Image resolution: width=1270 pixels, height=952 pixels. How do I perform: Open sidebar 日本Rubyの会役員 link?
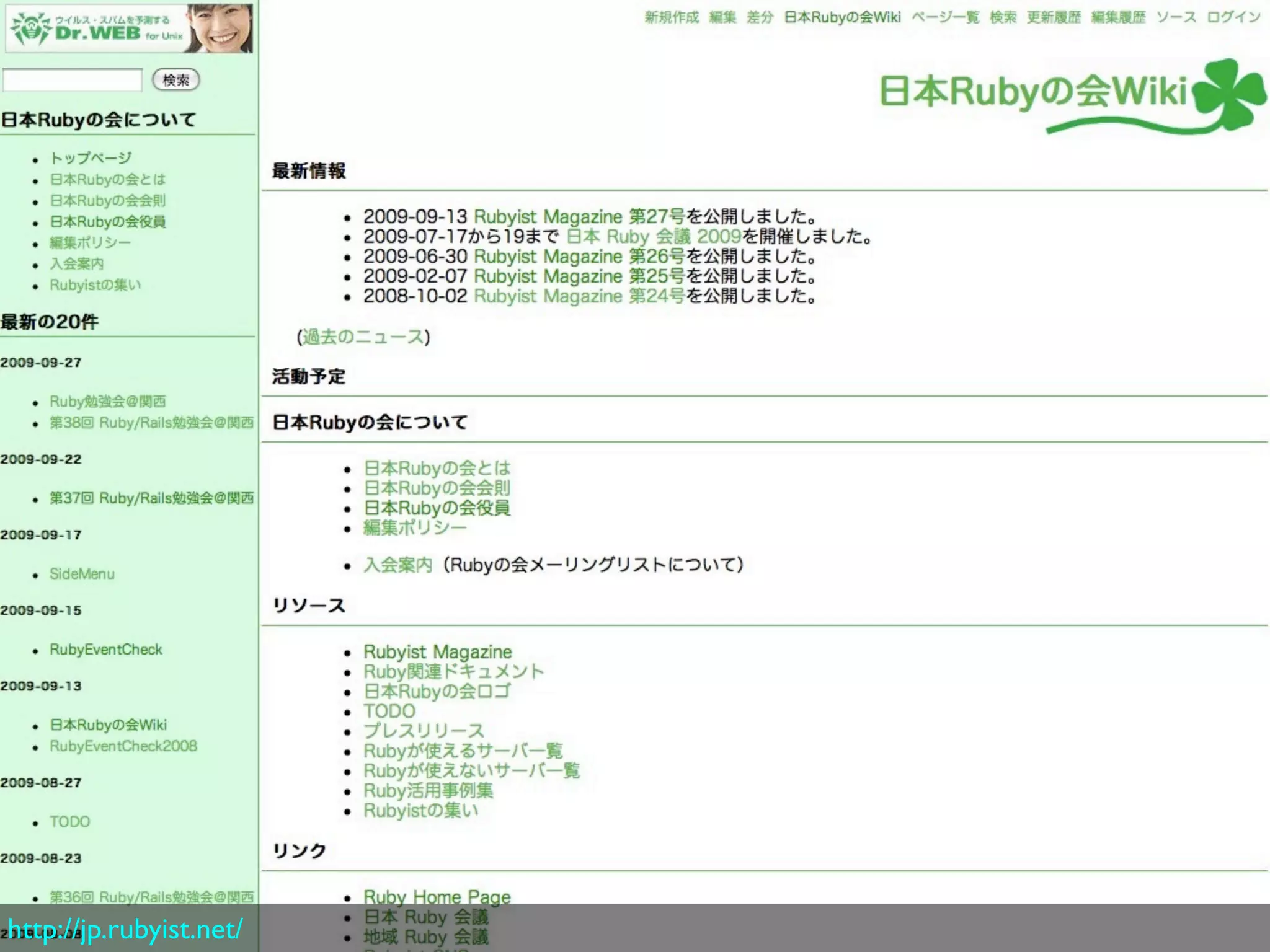pyautogui.click(x=108, y=221)
